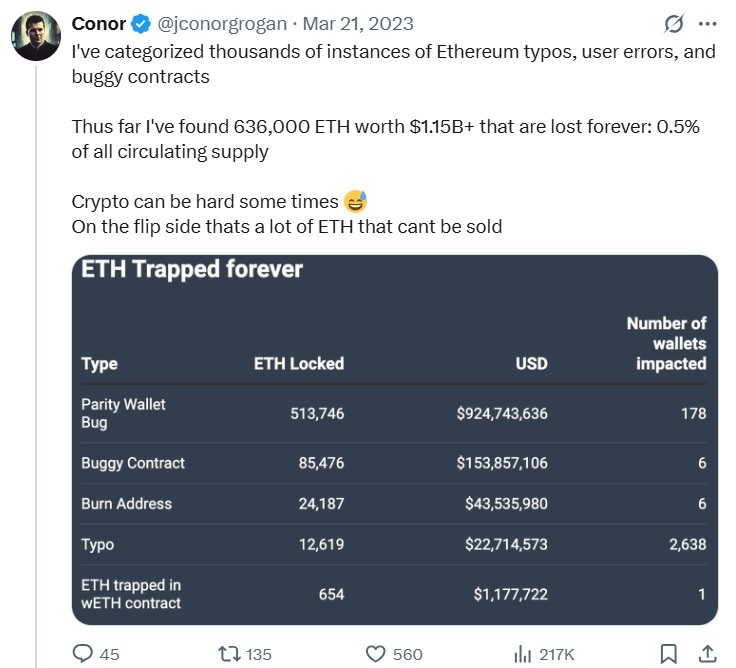Click the tweet text about 636,000 ETH
The image size is (736, 668).
coord(385,139)
